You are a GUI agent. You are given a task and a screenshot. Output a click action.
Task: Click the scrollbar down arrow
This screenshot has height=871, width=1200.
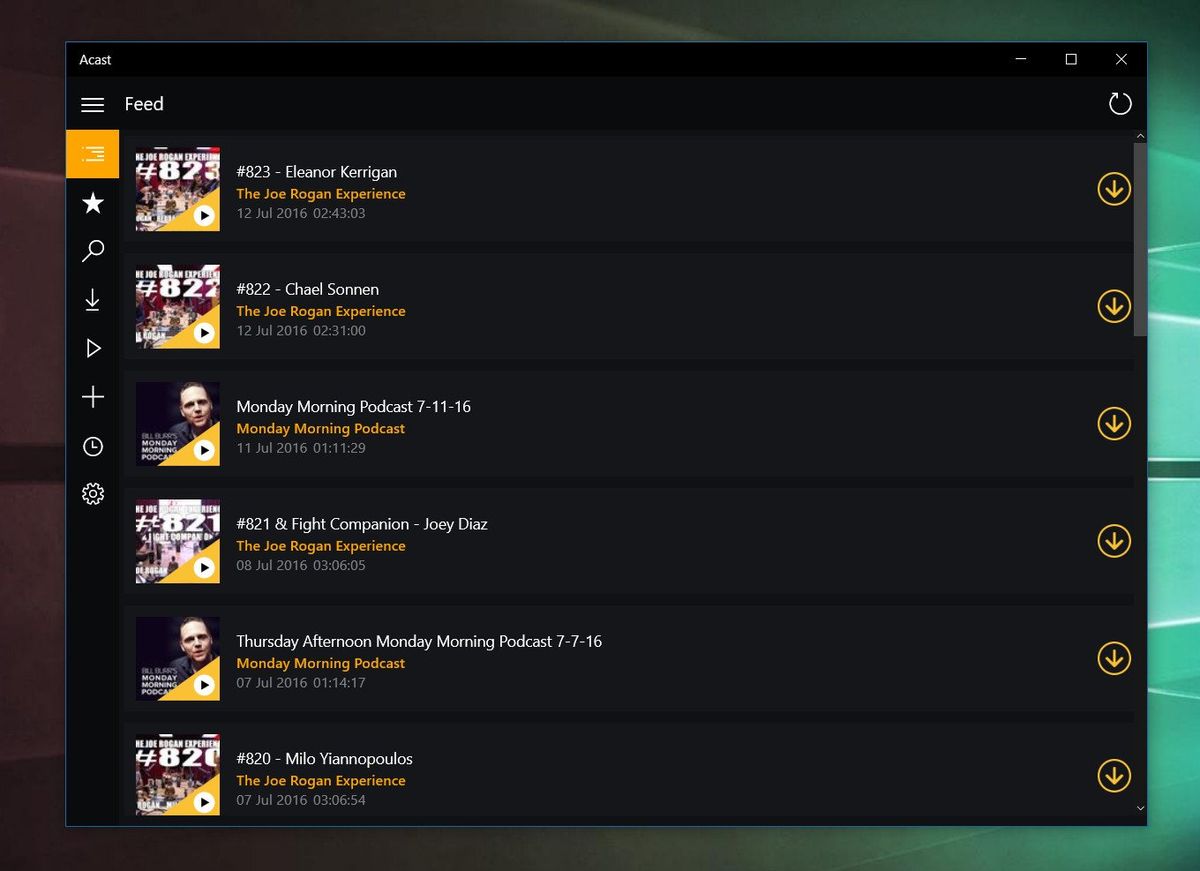coord(1141,807)
